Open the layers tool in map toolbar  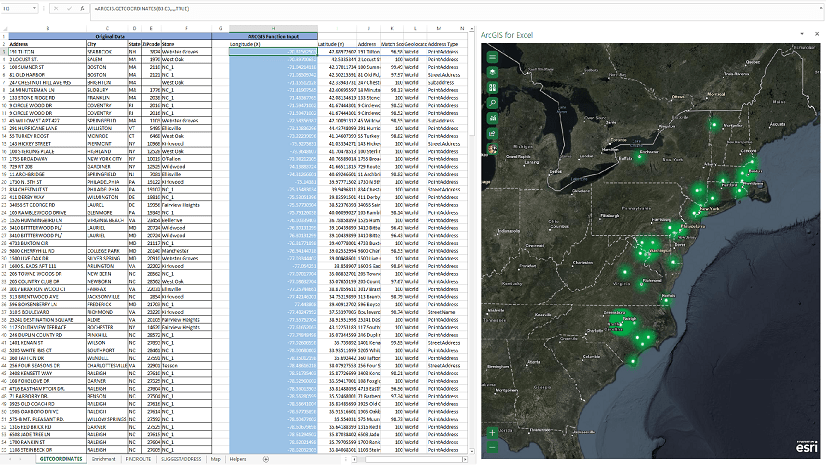[x=492, y=72]
